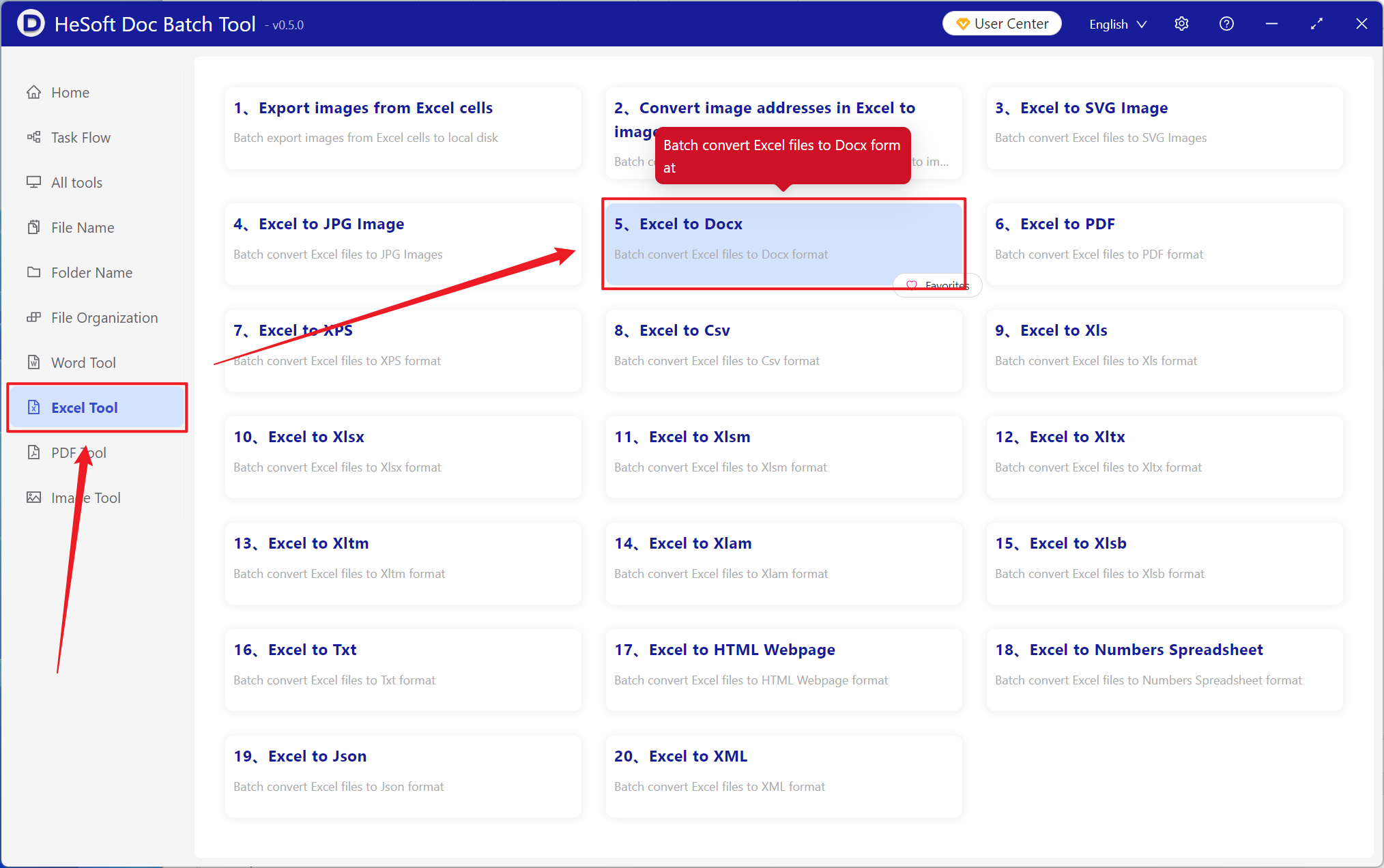Image resolution: width=1384 pixels, height=868 pixels.
Task: Click the File Name sidebar icon
Action: pyautogui.click(x=33, y=227)
